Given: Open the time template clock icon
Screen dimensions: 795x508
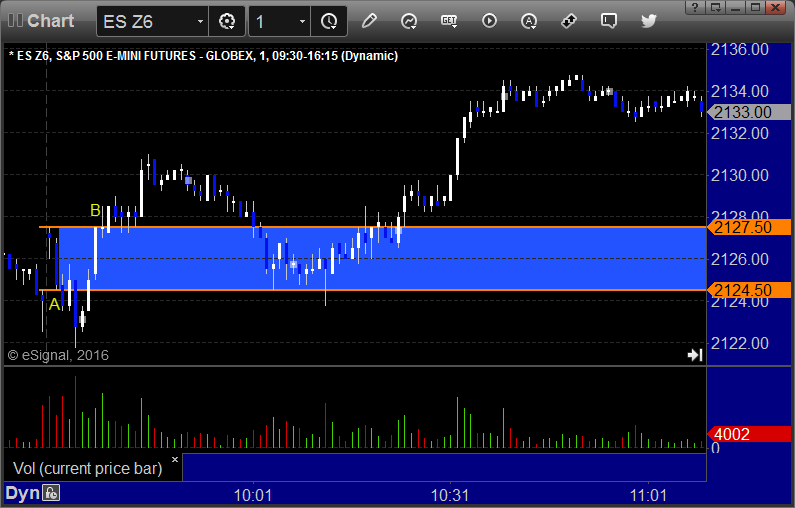Looking at the screenshot, I should 329,21.
